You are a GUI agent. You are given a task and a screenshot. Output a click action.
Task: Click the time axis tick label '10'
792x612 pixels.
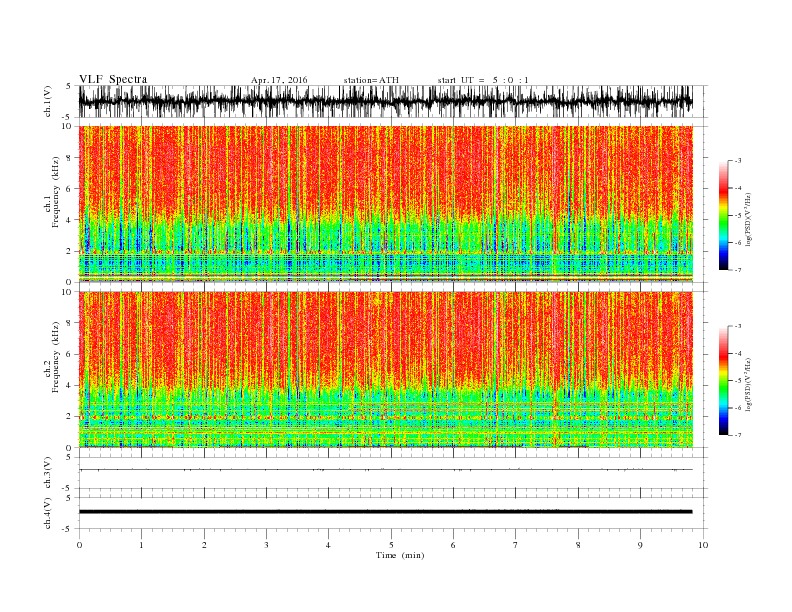point(703,545)
